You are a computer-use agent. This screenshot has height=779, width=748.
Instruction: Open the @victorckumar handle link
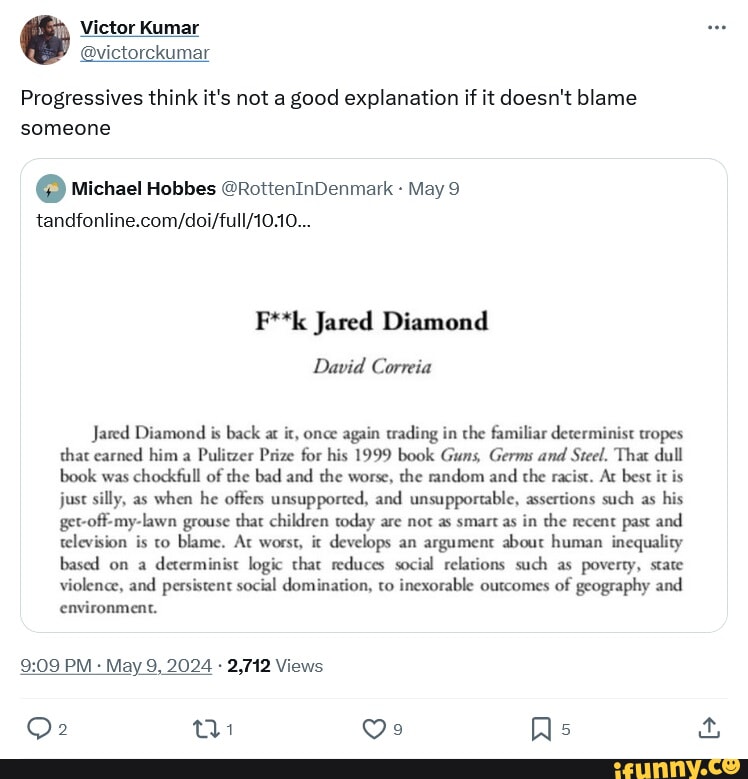(x=144, y=52)
